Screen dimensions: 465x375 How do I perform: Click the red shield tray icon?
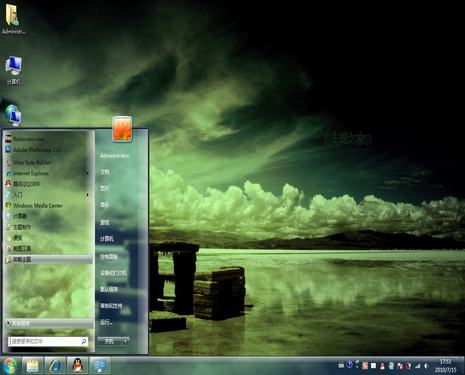408,366
